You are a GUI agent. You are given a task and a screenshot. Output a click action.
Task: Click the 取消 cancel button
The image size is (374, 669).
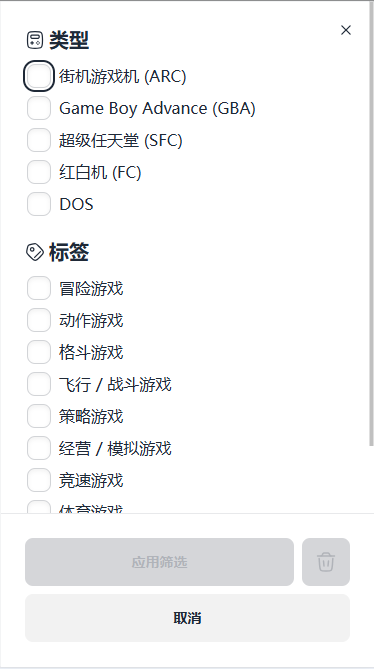188,618
